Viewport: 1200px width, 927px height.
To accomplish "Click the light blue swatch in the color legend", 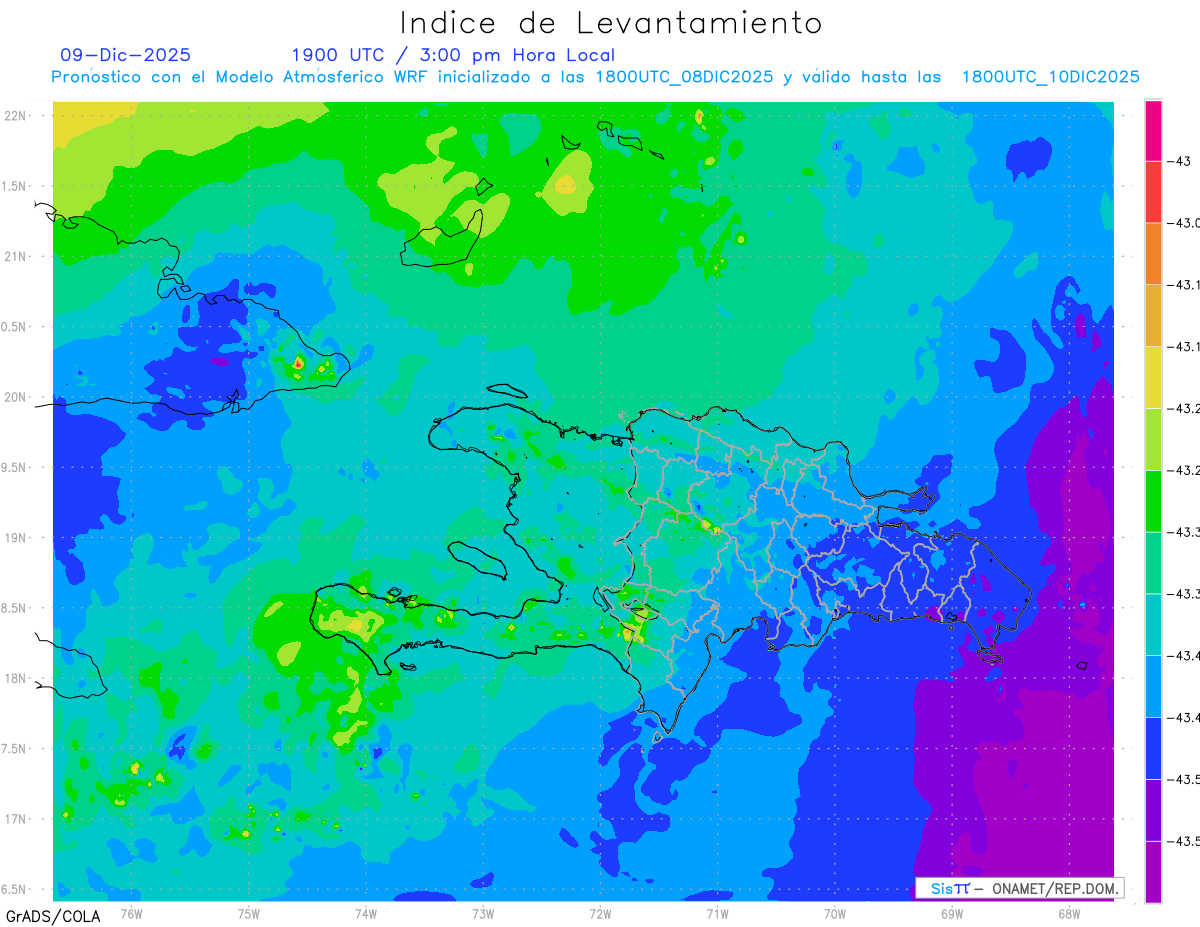I will coord(1153,686).
